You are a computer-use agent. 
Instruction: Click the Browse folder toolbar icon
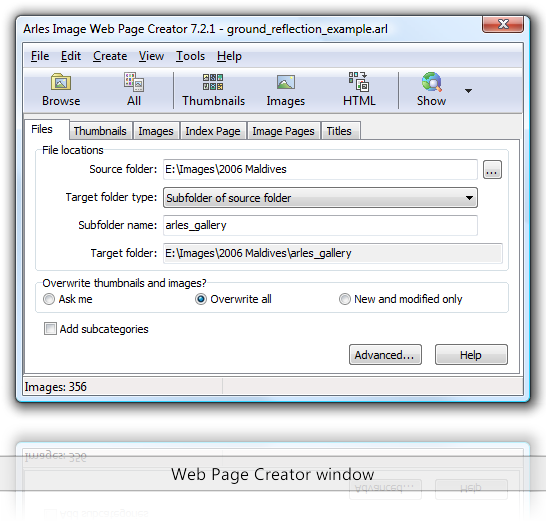coord(61,90)
